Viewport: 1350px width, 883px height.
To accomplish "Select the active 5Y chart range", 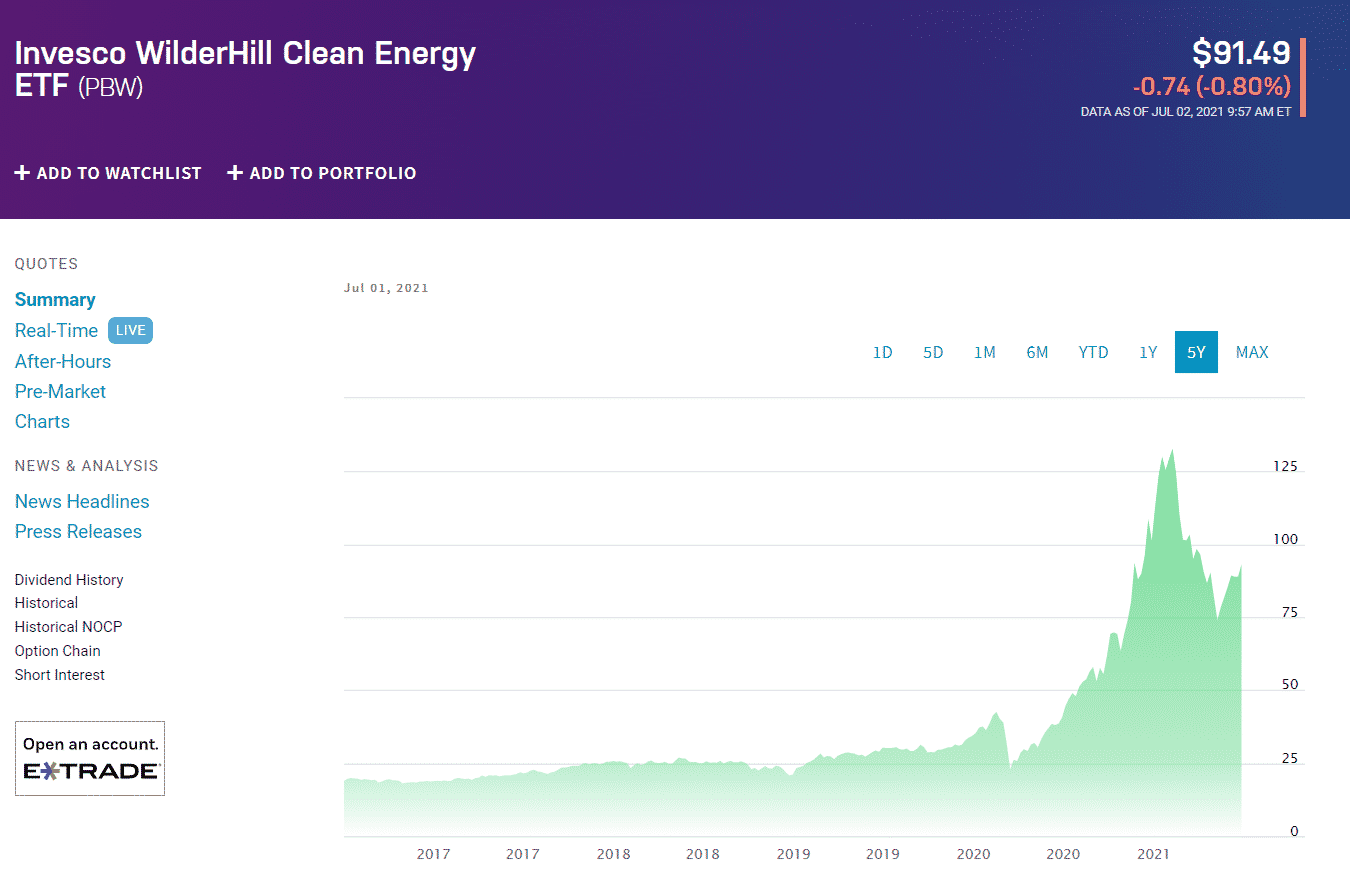I will 1196,352.
